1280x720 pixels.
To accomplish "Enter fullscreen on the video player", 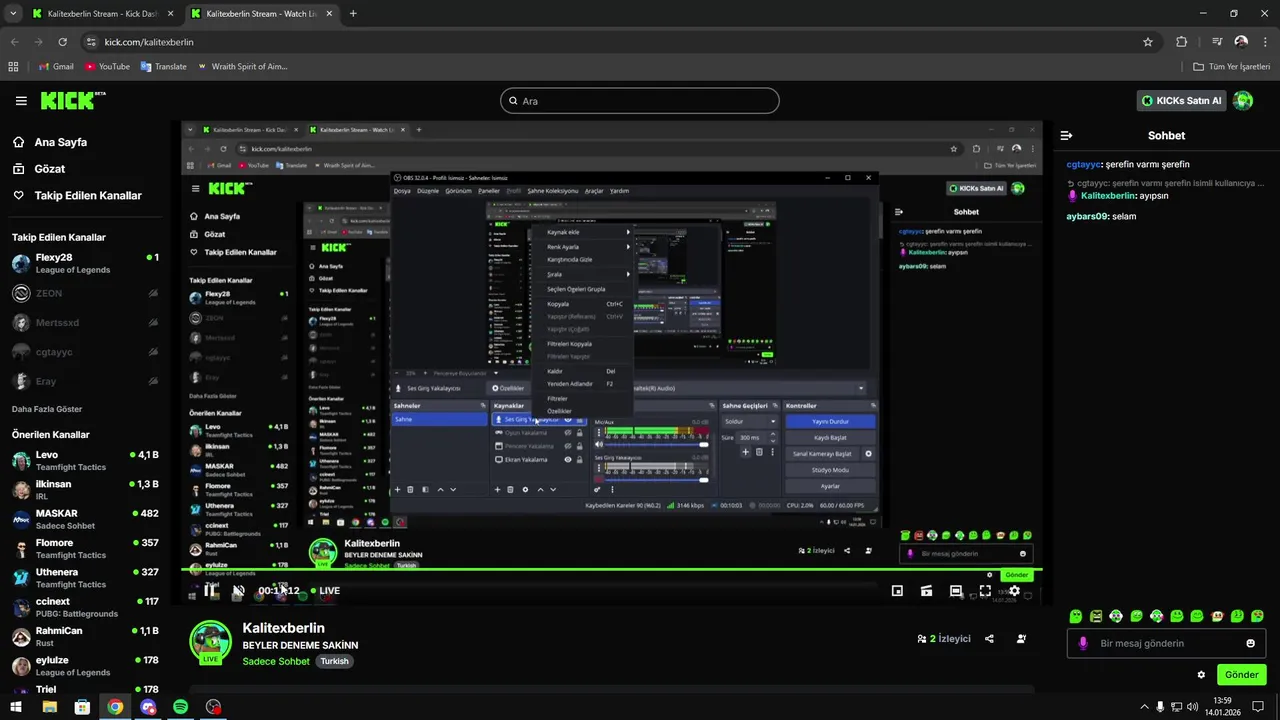I will (x=985, y=591).
